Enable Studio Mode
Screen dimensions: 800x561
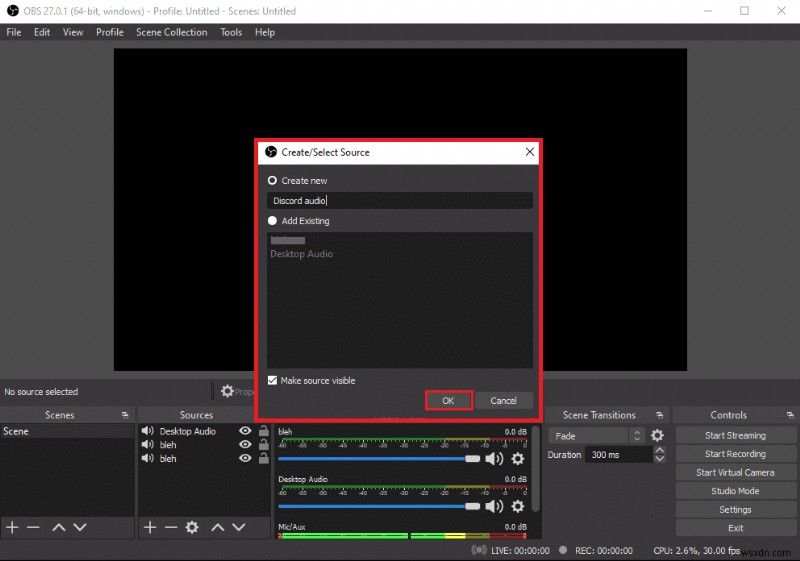pyautogui.click(x=735, y=491)
